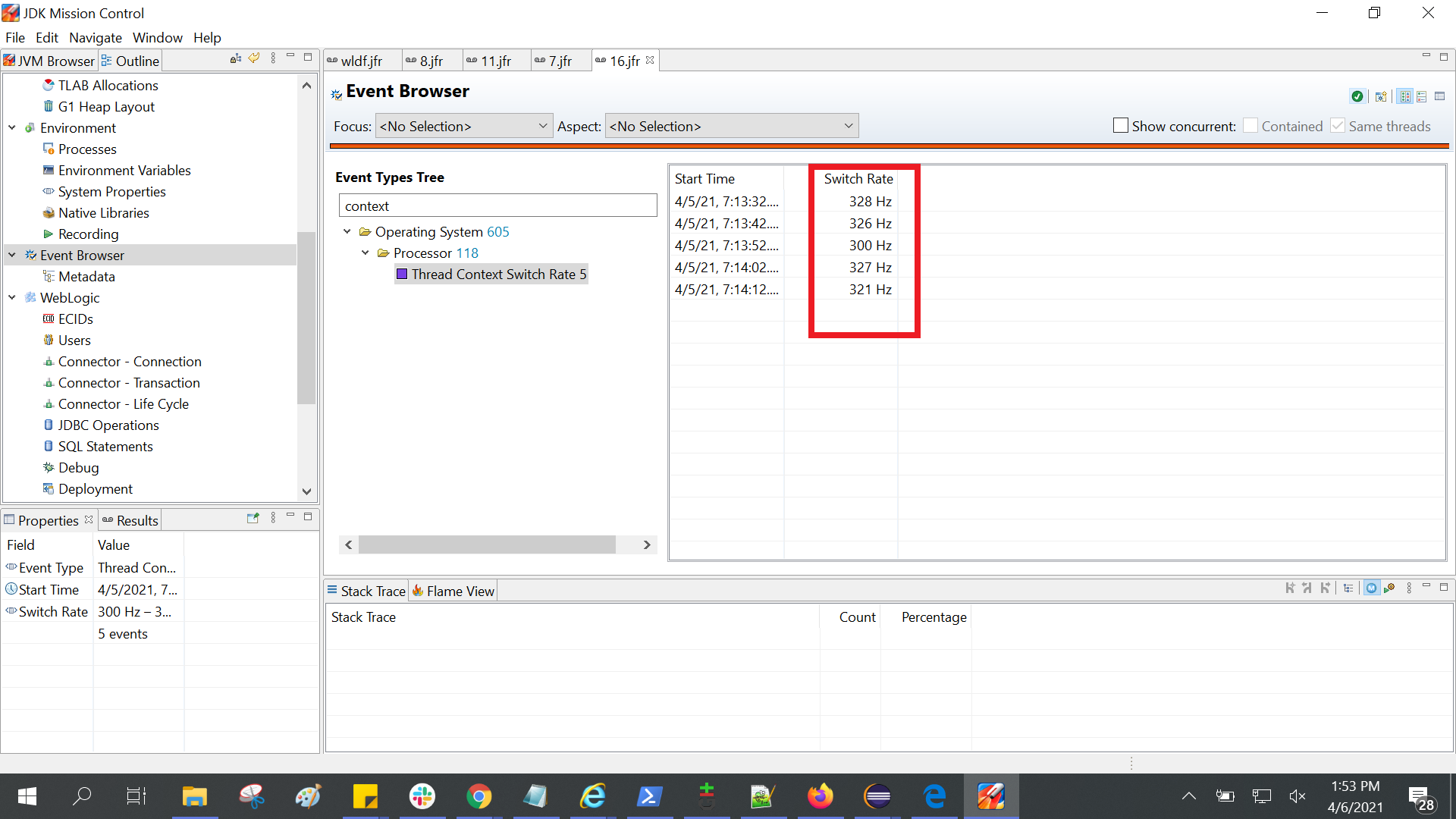Sort by the Switch Rate column header
The image size is (1456, 819).
coord(858,179)
